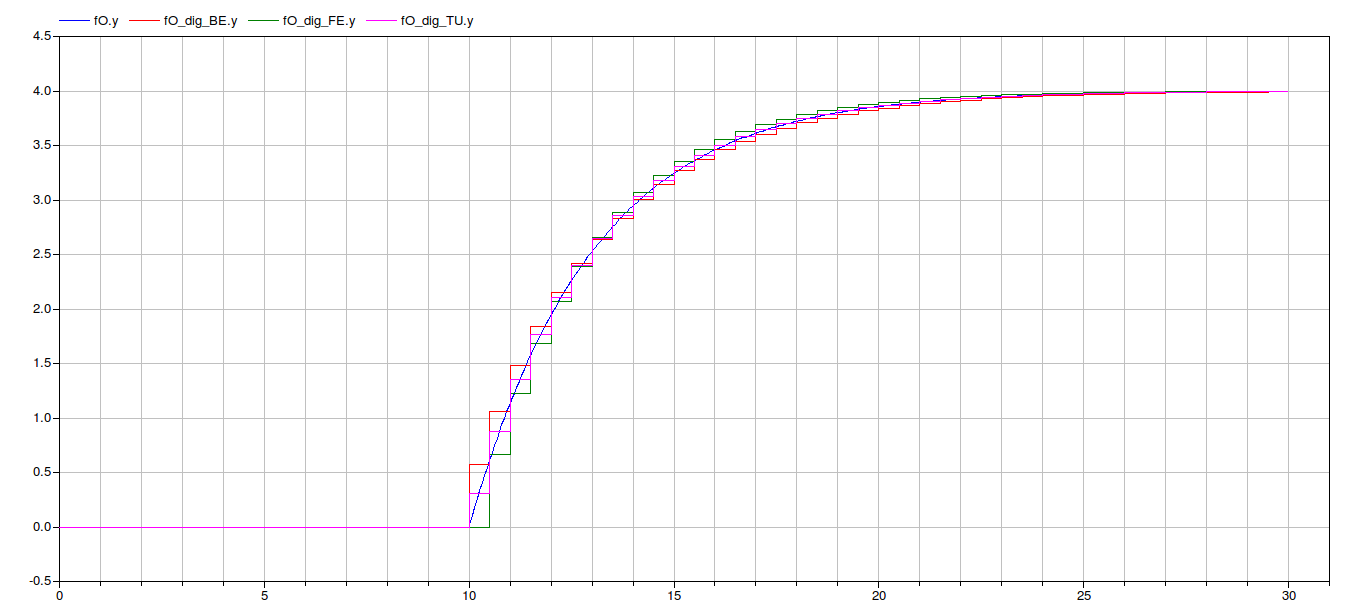Image resolution: width=1354 pixels, height=606 pixels.
Task: Click the y-axis tick label 0.0
Action: (43, 527)
